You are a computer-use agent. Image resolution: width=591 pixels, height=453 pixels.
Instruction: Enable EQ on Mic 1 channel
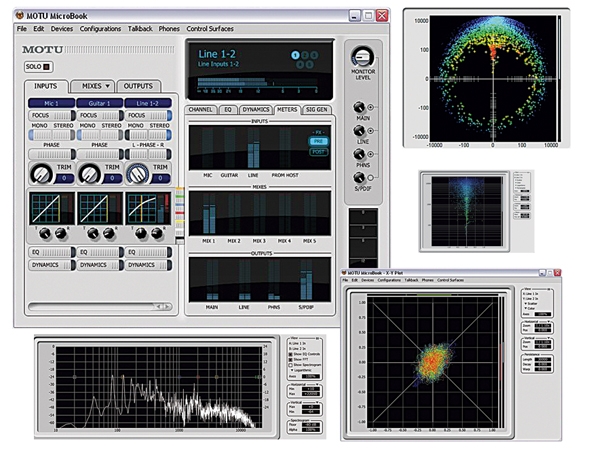click(x=52, y=252)
